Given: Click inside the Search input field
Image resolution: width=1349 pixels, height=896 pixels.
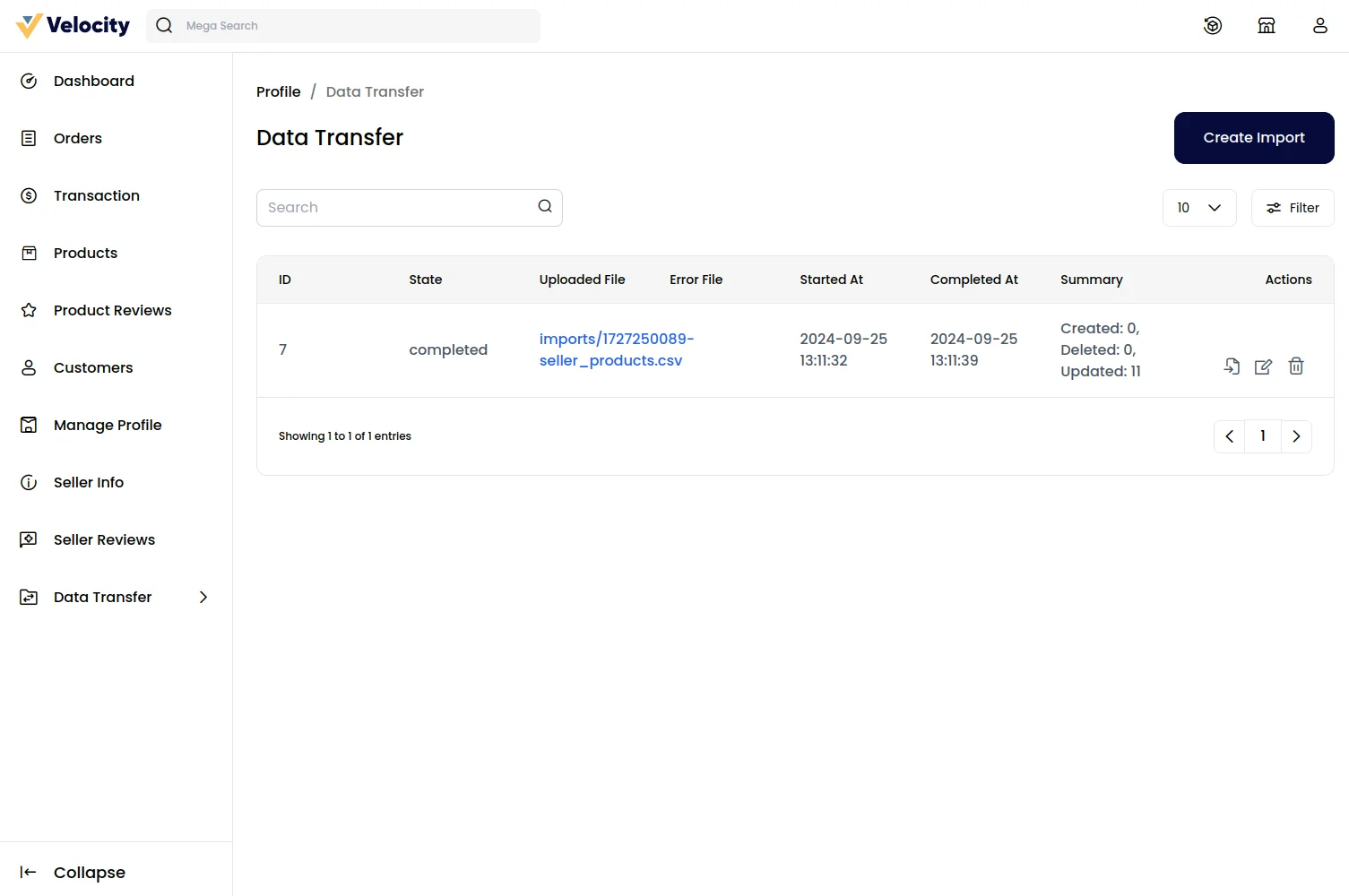Looking at the screenshot, I should coord(394,207).
